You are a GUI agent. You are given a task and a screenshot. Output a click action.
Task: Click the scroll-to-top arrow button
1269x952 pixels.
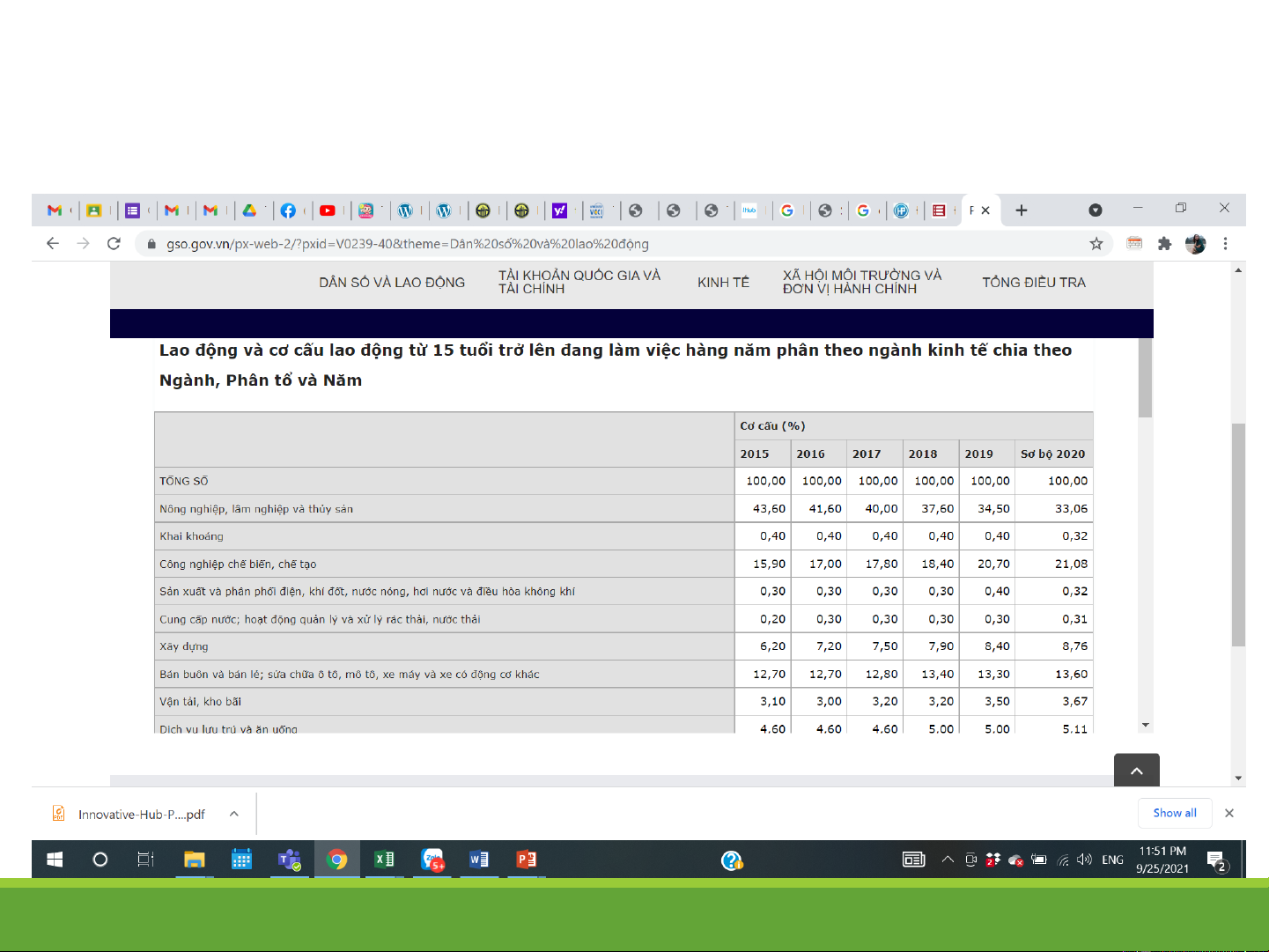coord(1136,771)
